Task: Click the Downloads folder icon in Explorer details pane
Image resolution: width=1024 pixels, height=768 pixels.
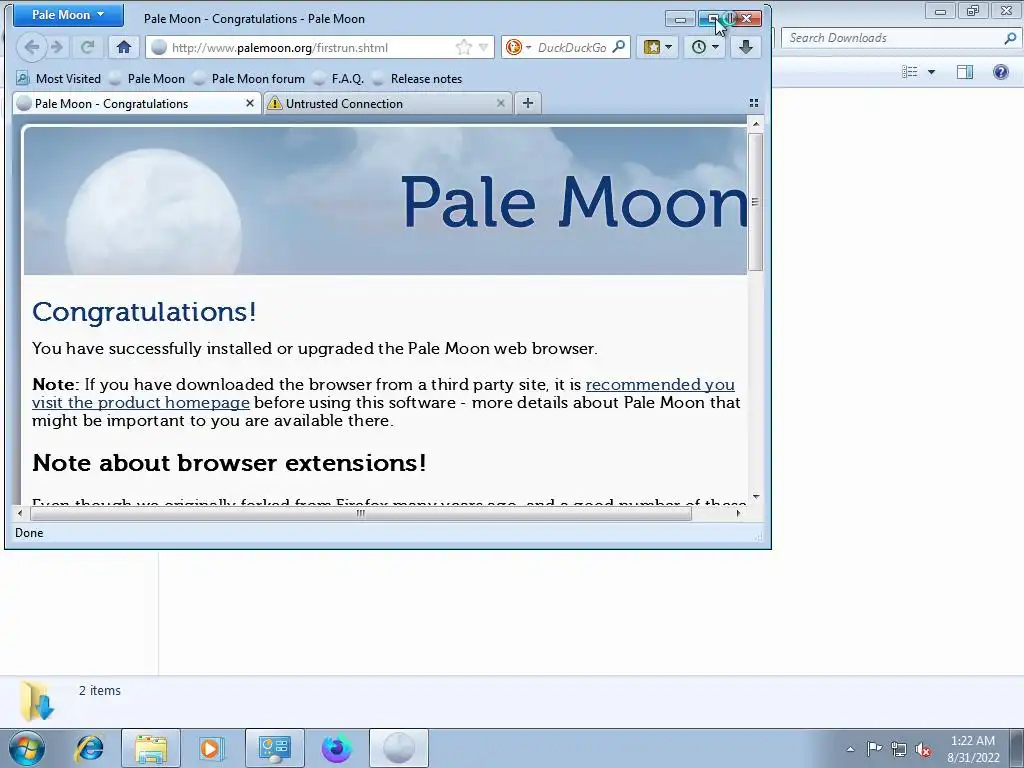Action: [x=36, y=701]
